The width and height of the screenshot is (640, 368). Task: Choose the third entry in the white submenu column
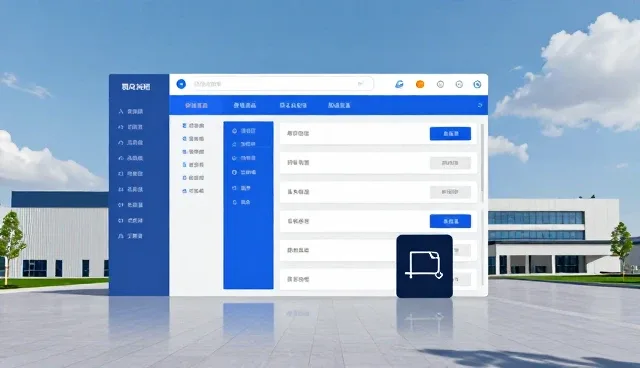coord(193,152)
